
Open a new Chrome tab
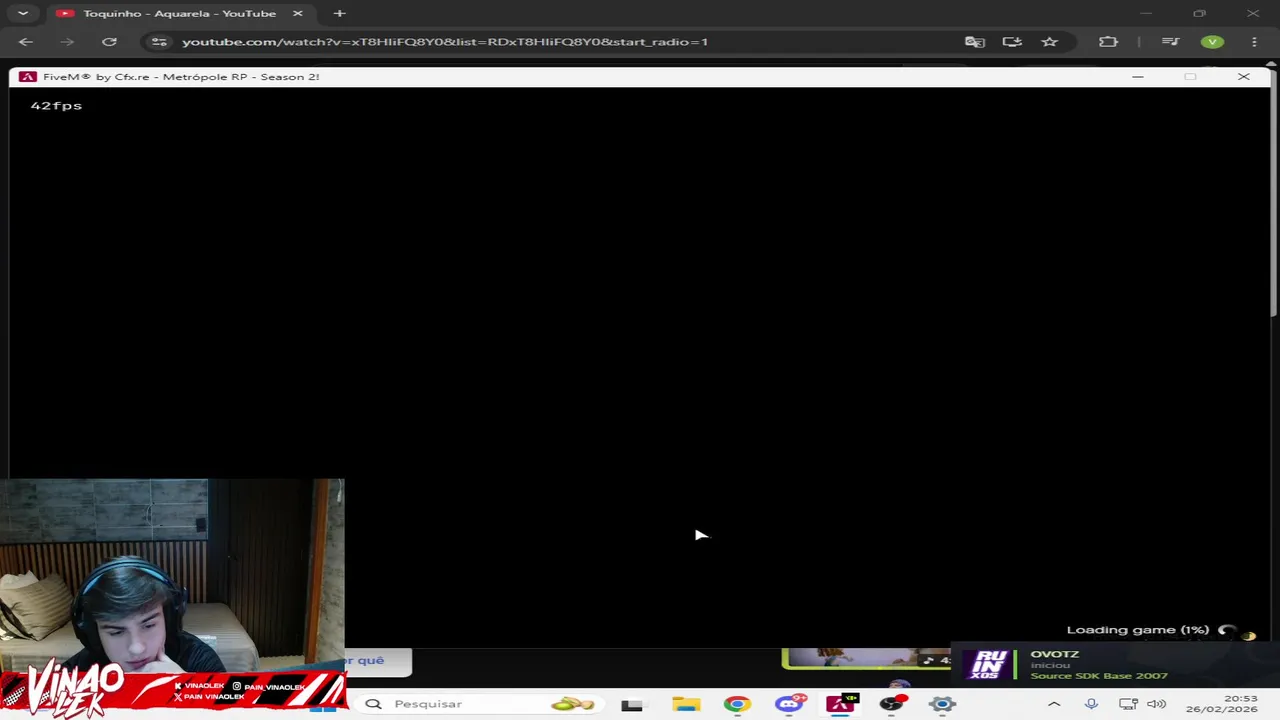click(x=339, y=13)
